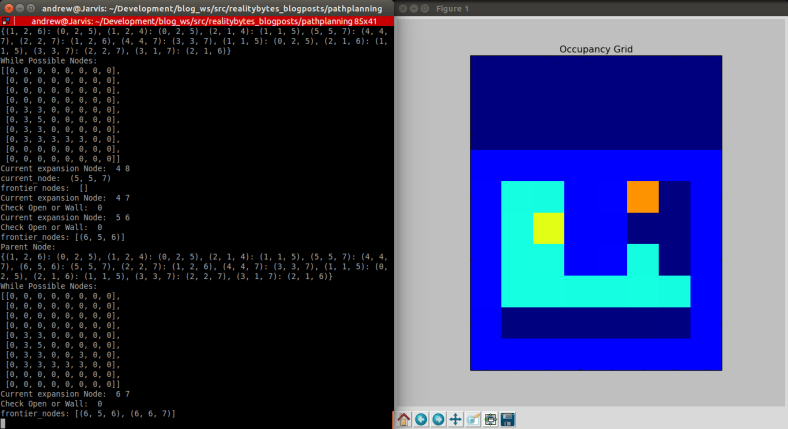Click the orange cell in the grid
The image size is (788, 429).
point(642,197)
